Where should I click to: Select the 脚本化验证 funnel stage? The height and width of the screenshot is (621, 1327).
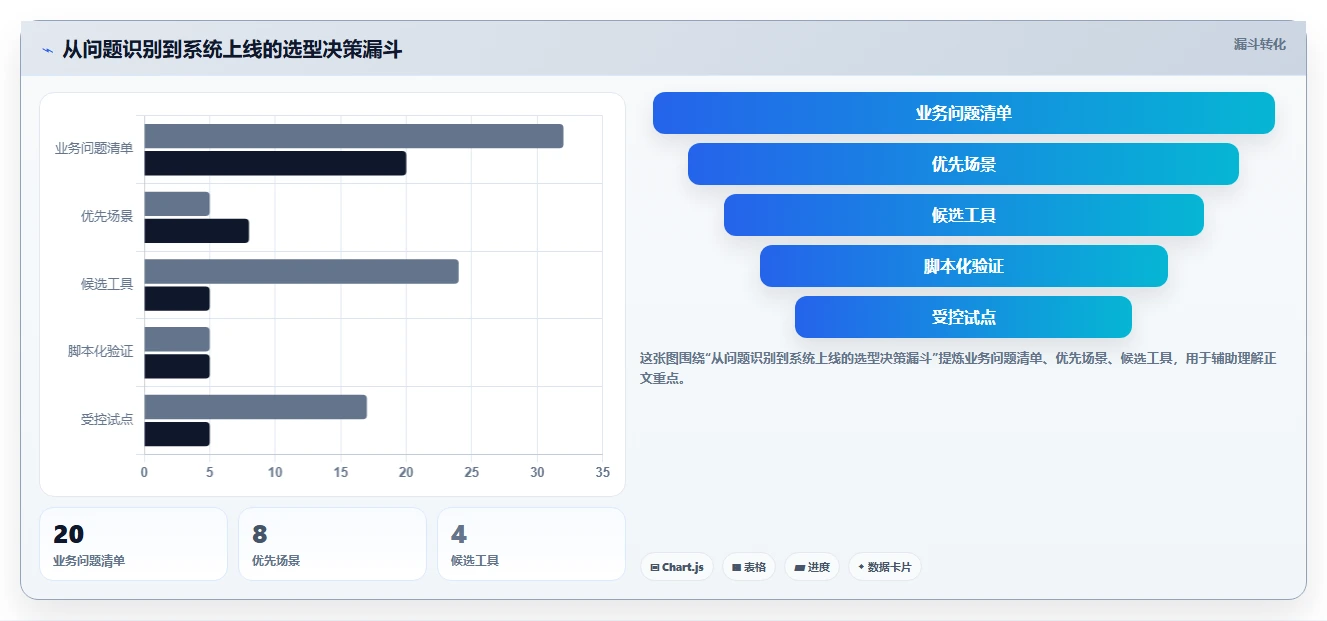tap(964, 266)
